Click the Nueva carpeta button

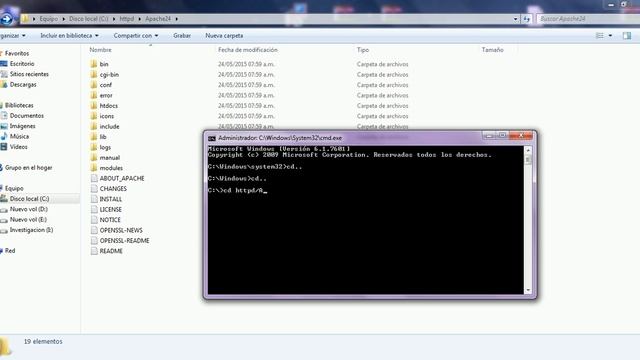[x=224, y=36]
